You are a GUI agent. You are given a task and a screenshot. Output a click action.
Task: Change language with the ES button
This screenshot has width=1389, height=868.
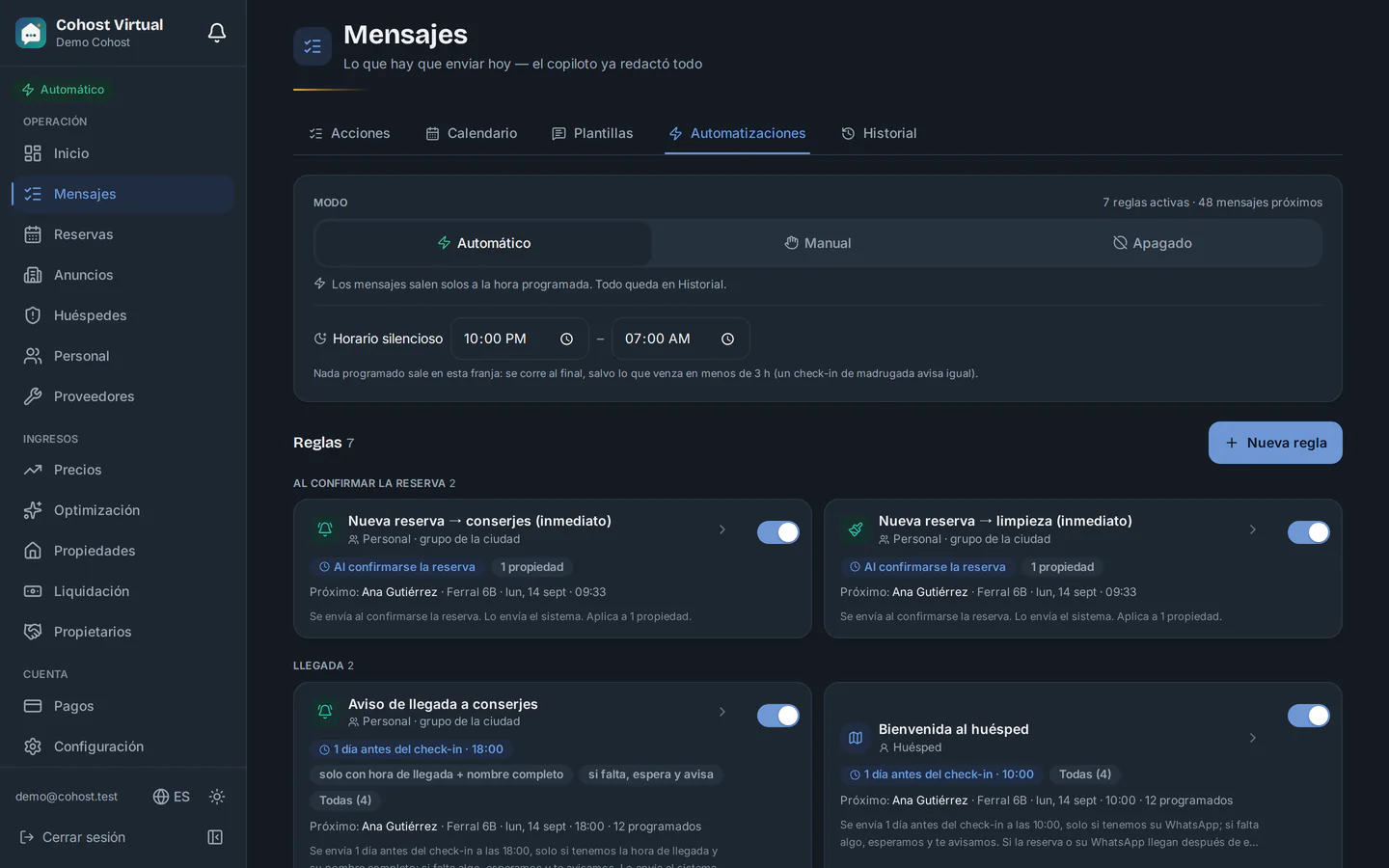pyautogui.click(x=171, y=797)
